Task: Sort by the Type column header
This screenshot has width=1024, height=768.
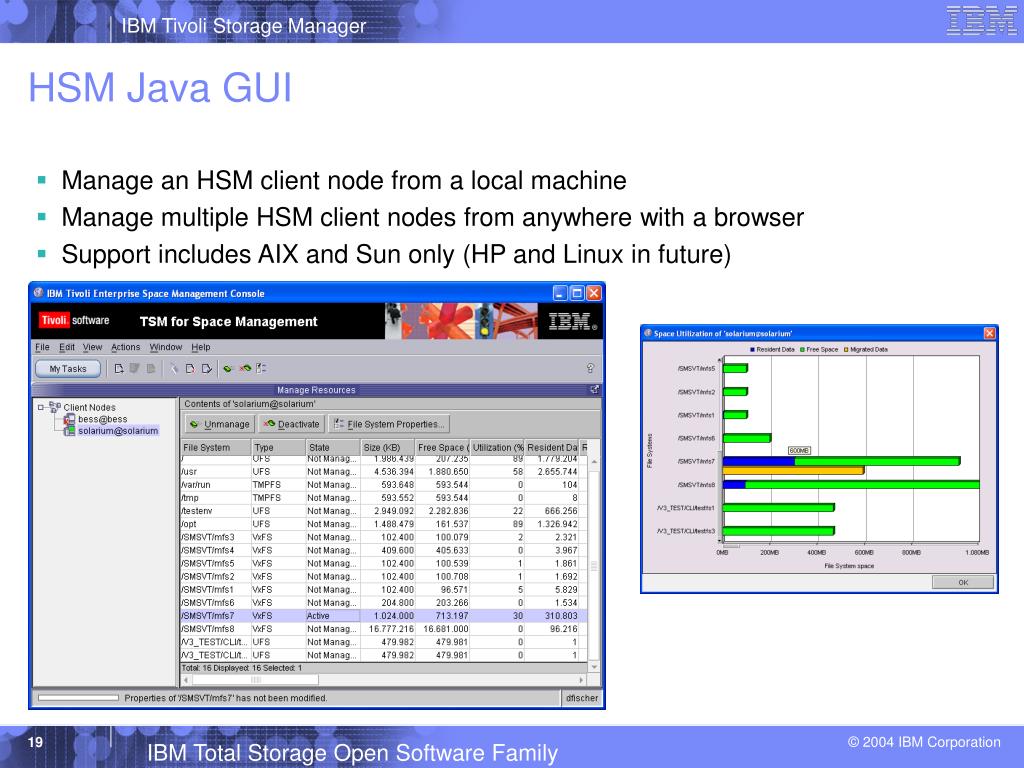Action: 278,447
